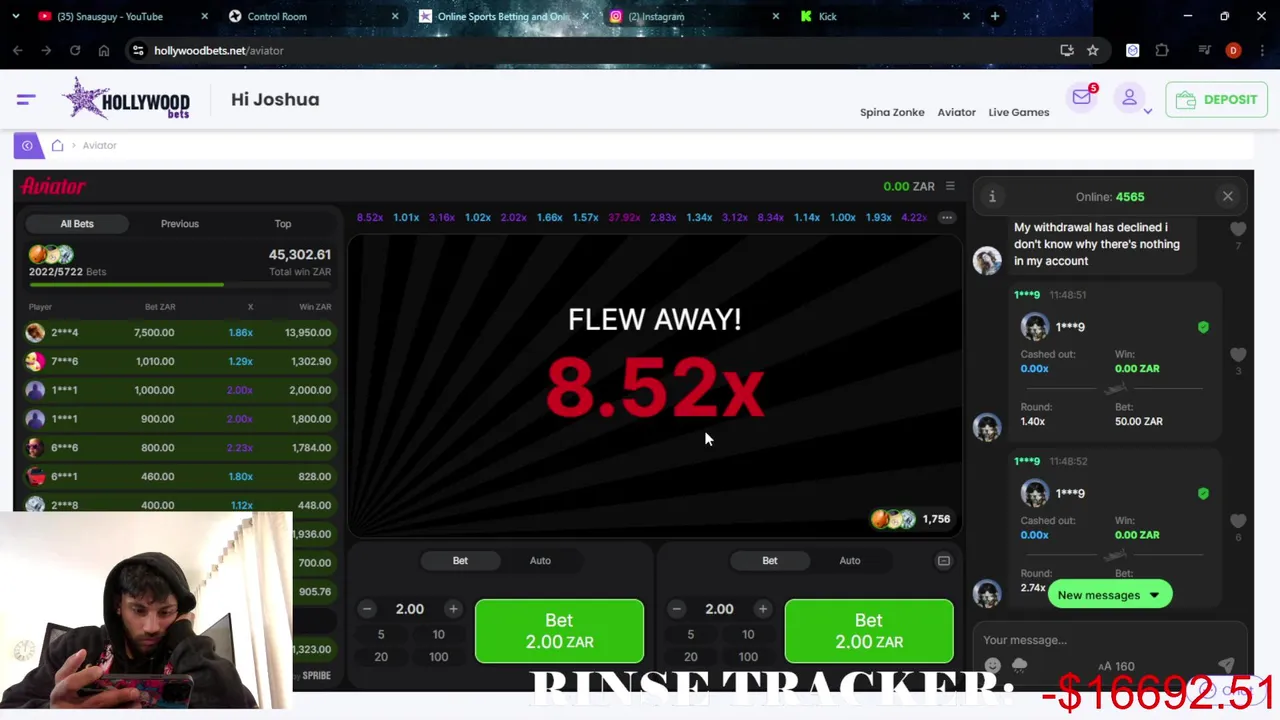Screen dimensions: 1280x720
Task: Open browser extensions puzzle icon
Action: [x=1162, y=50]
